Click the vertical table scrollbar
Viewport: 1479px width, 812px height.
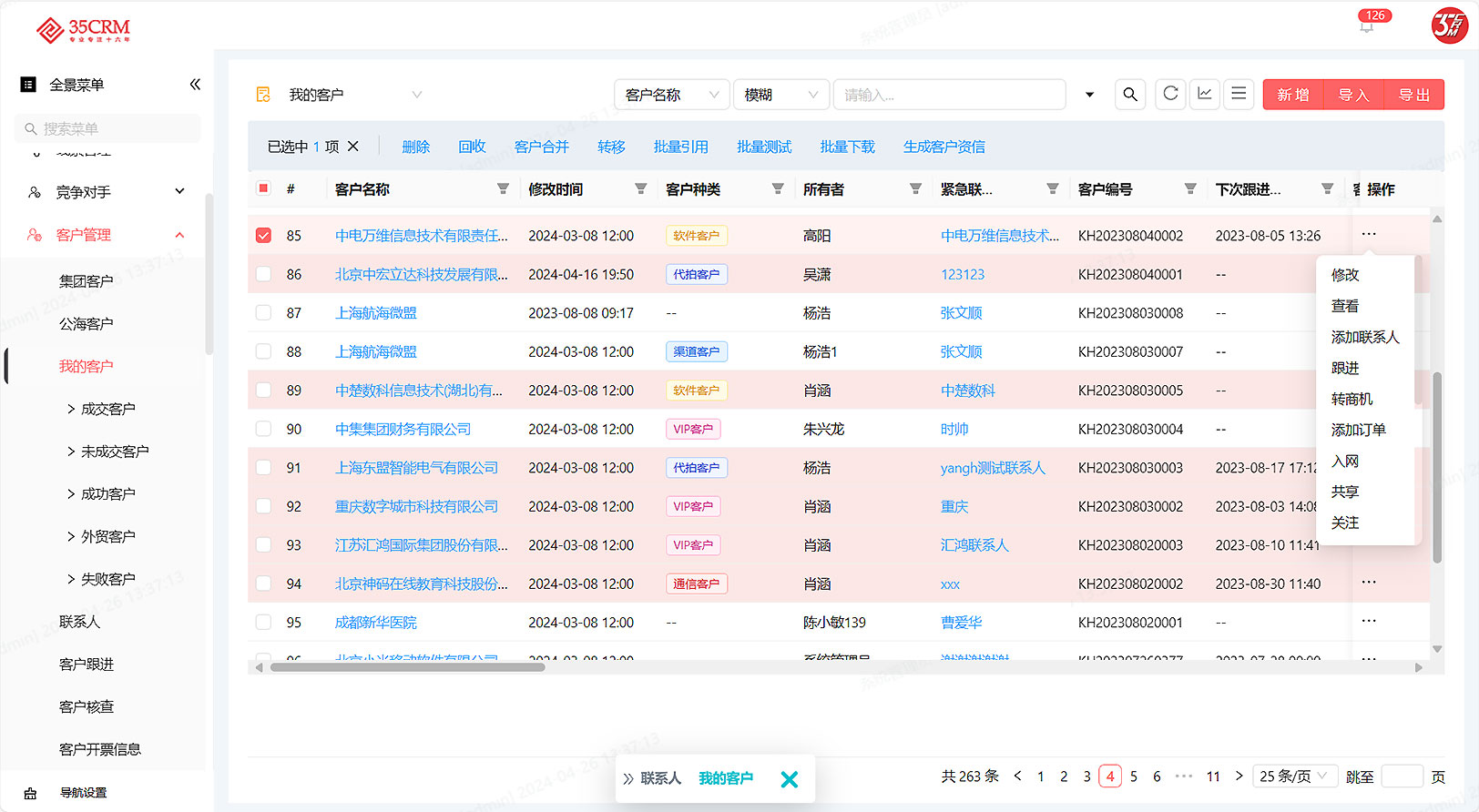coord(1437,468)
